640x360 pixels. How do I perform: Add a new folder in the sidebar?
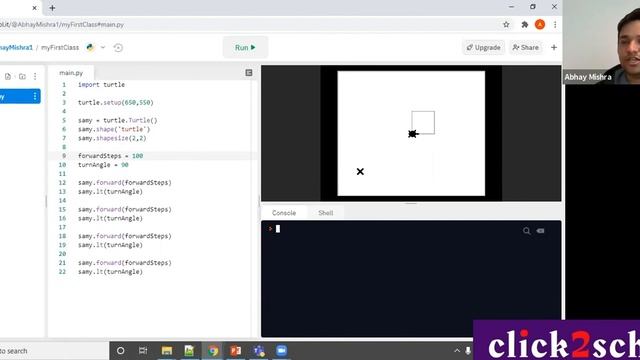pos(22,76)
